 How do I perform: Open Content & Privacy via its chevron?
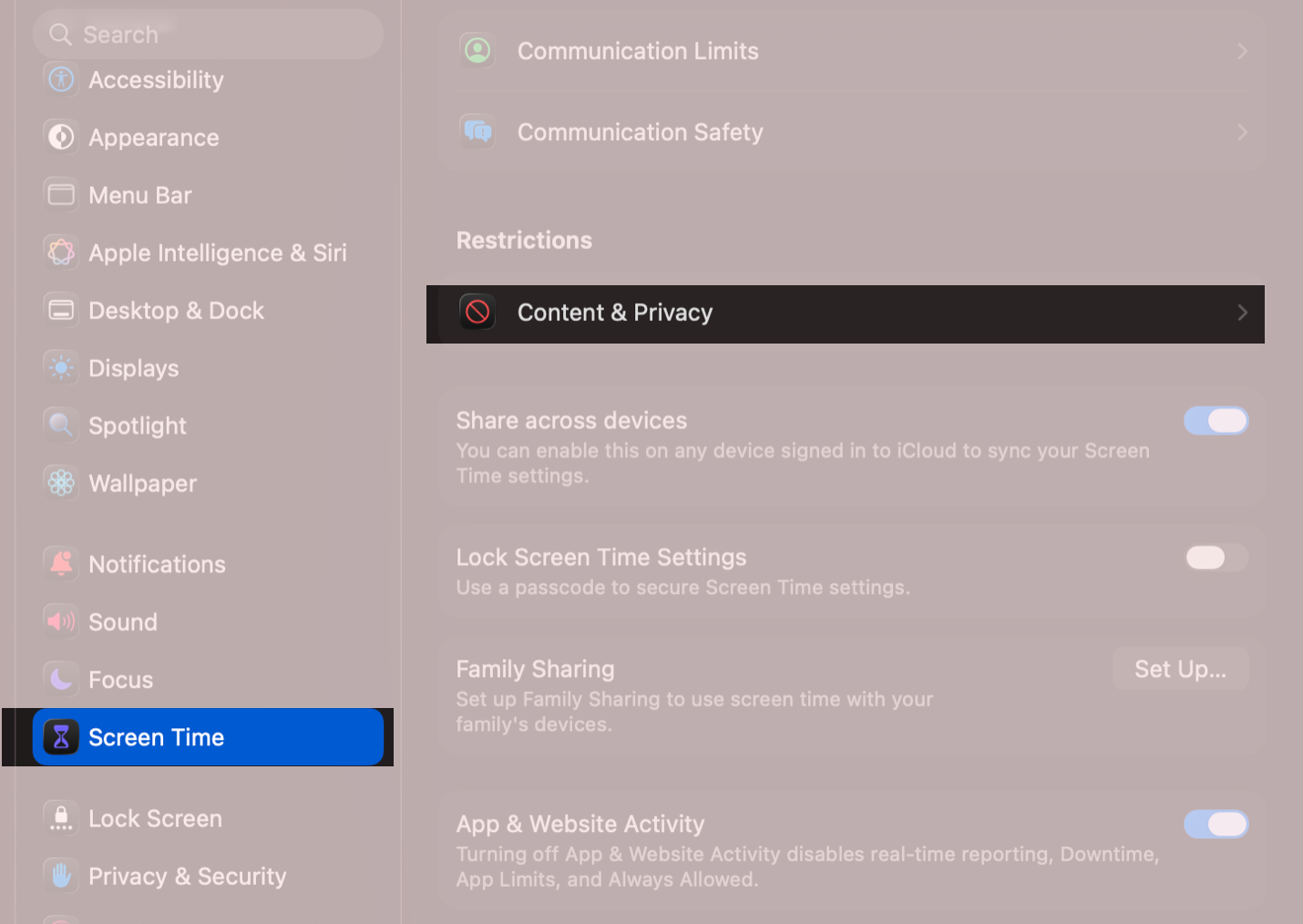click(1242, 312)
